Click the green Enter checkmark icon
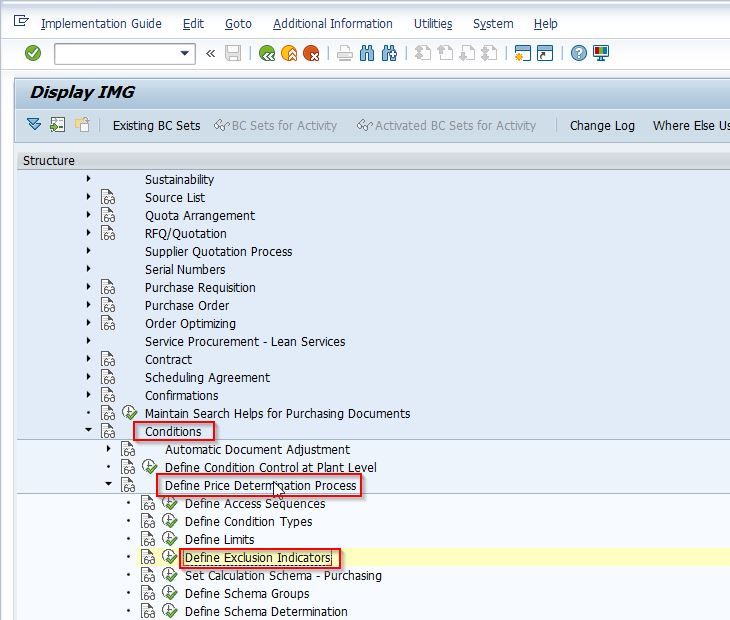Image resolution: width=730 pixels, height=620 pixels. tap(33, 53)
